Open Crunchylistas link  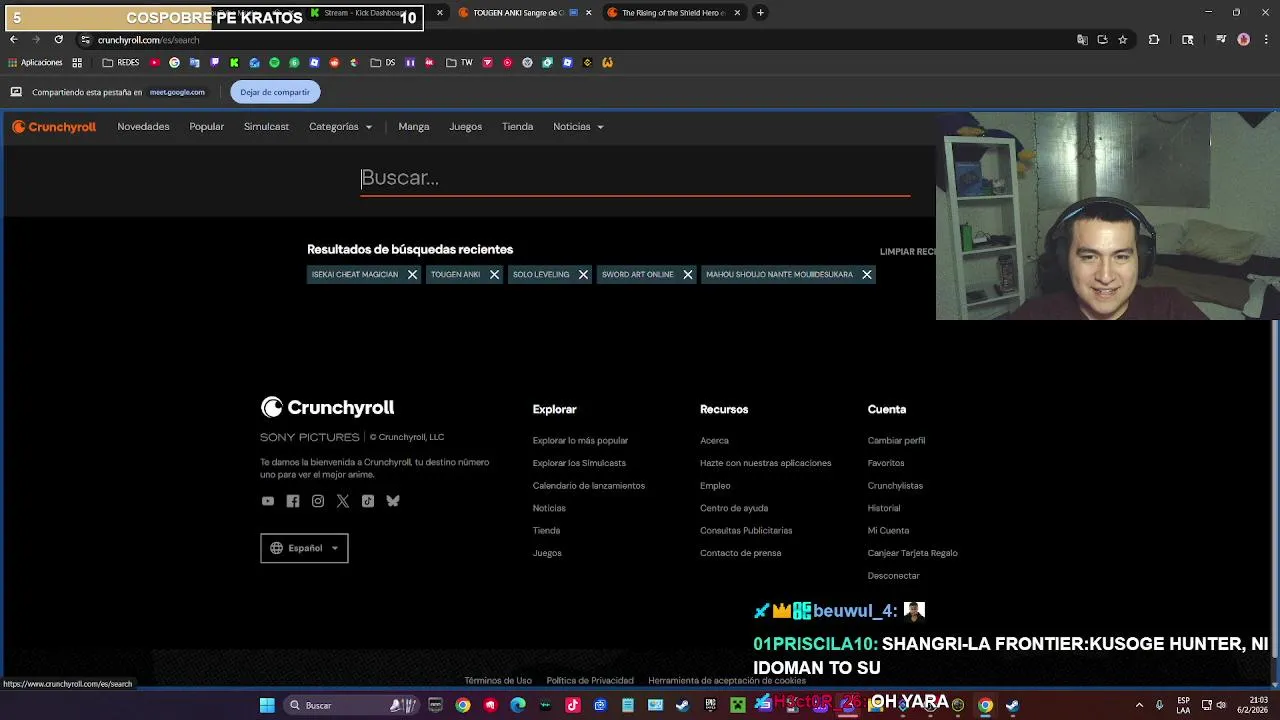tap(895, 486)
